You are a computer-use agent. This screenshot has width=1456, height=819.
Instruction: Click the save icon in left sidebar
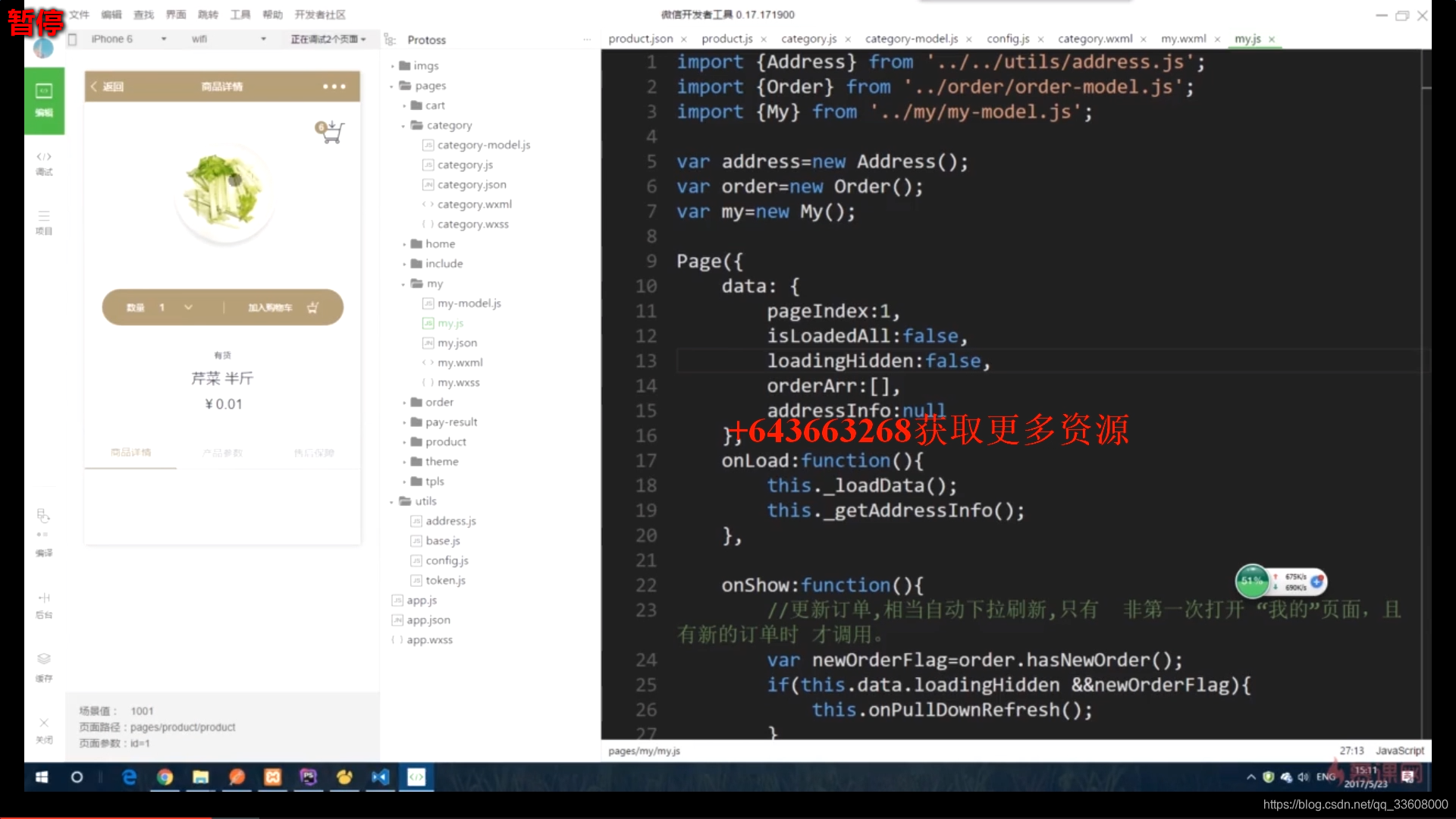tap(43, 658)
